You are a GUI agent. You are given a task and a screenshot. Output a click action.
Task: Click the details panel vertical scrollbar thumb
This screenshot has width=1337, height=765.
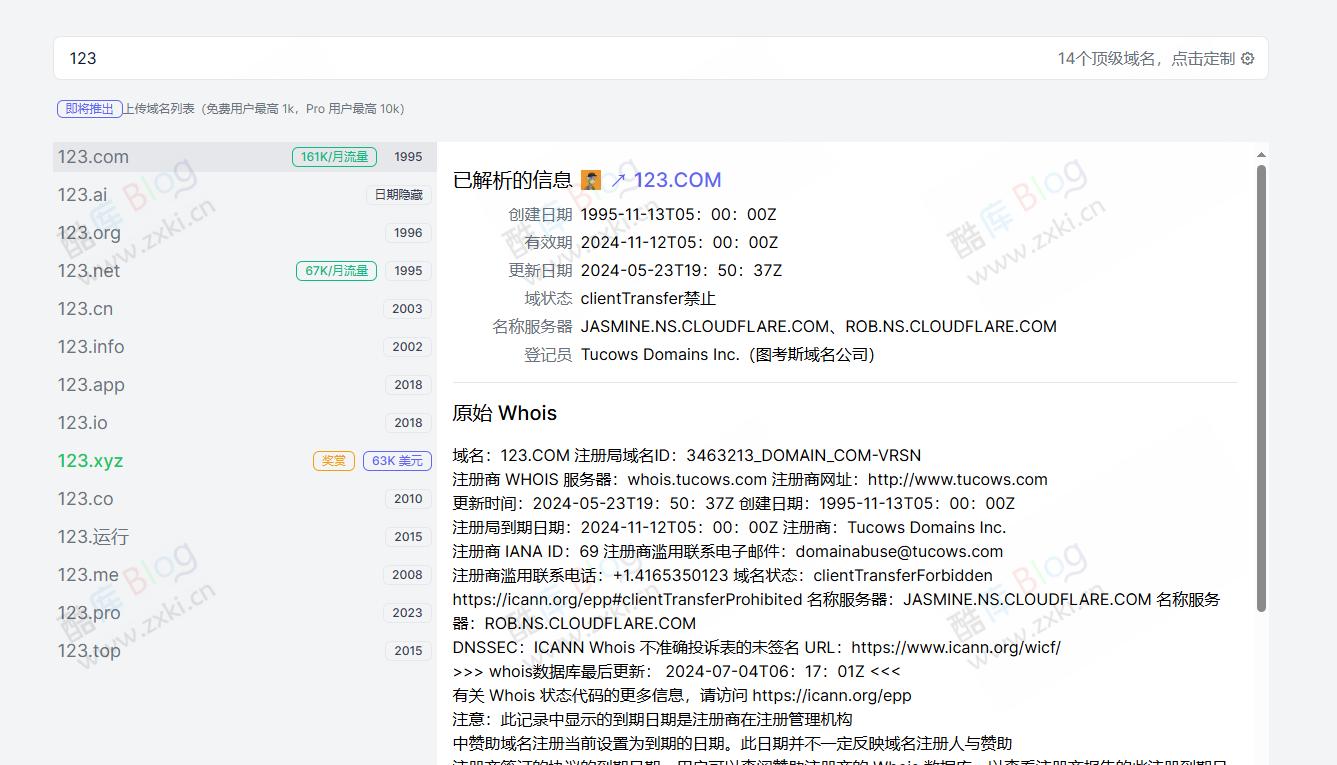1261,388
